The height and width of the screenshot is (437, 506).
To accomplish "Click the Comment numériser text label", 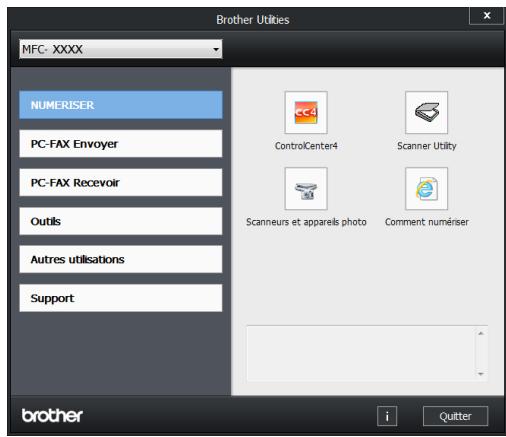I will click(426, 222).
